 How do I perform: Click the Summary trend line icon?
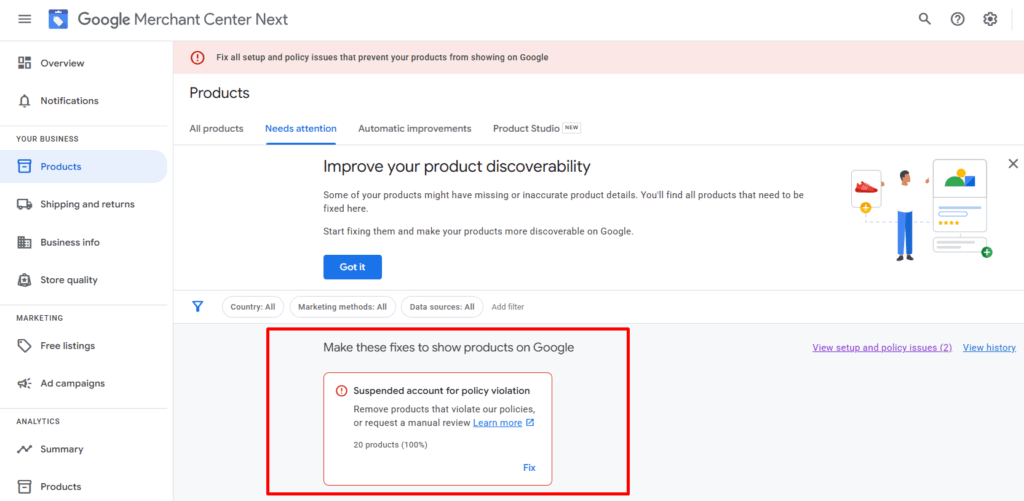click(x=25, y=449)
